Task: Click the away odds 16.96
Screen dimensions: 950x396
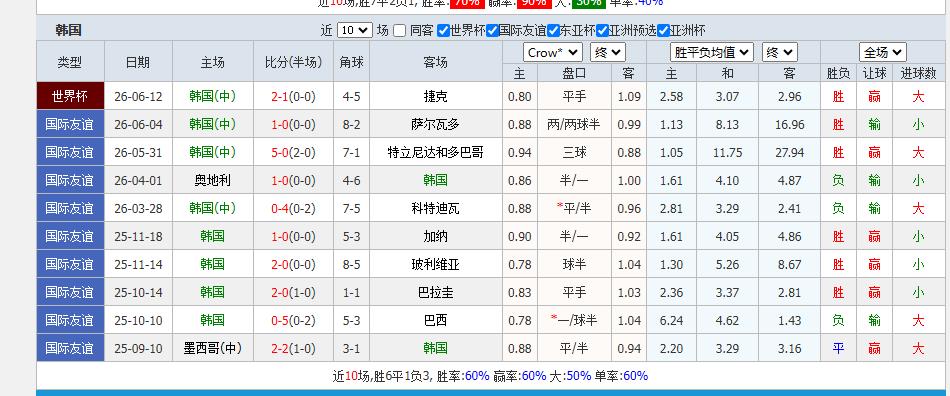Action: [x=789, y=125]
